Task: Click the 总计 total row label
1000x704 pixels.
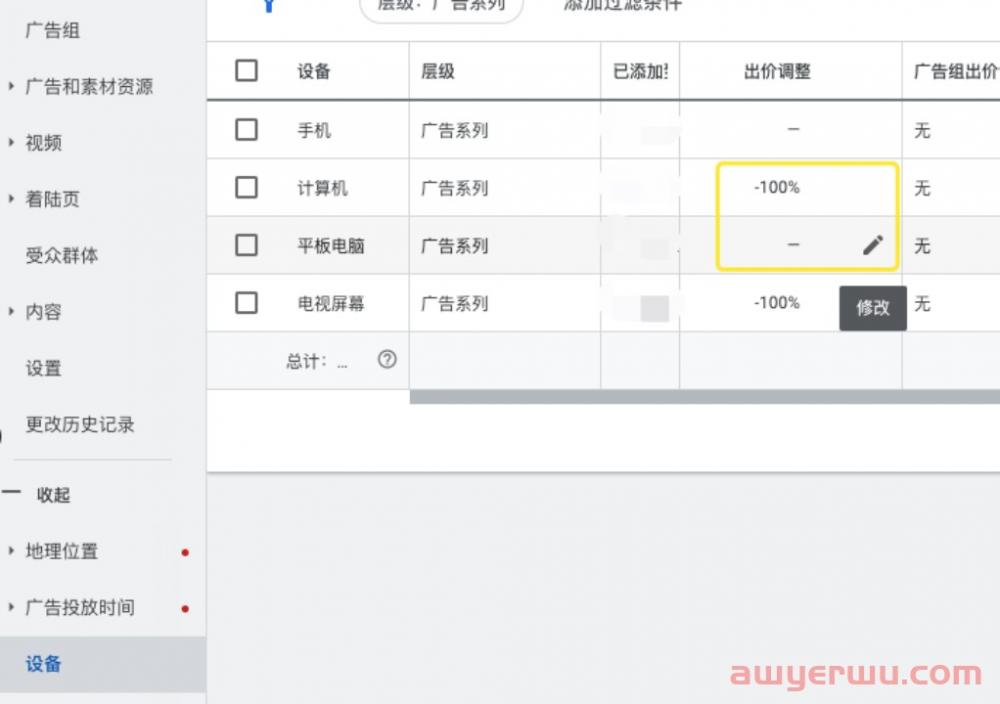Action: click(316, 362)
